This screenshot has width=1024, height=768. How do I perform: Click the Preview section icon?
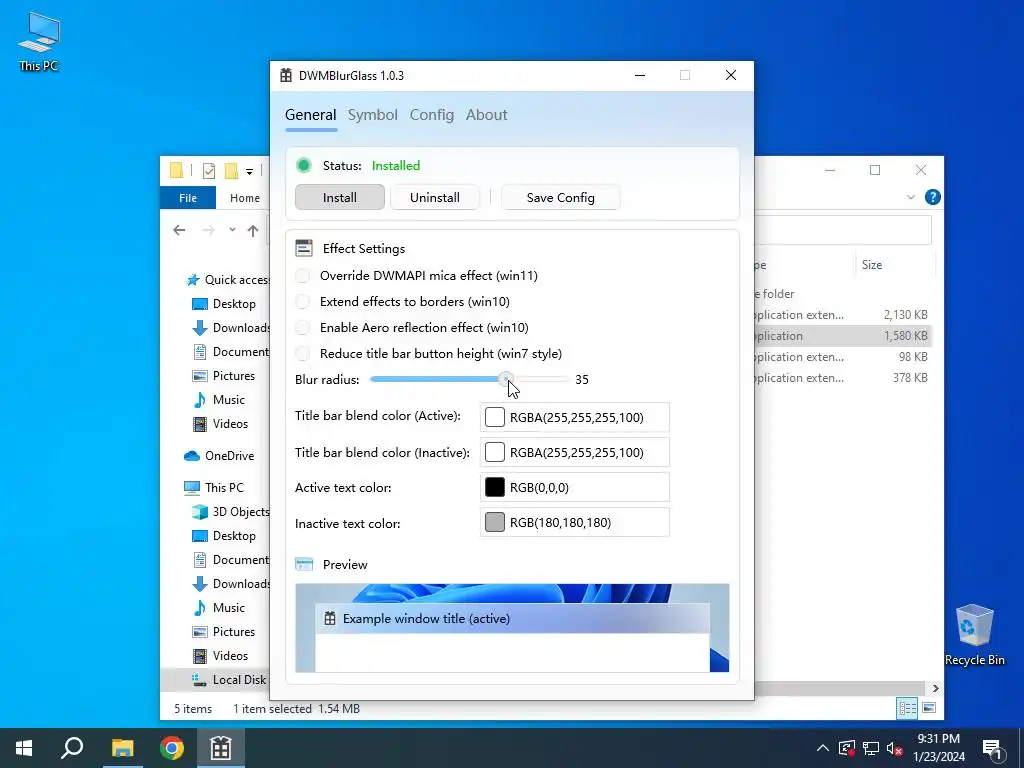coord(304,564)
